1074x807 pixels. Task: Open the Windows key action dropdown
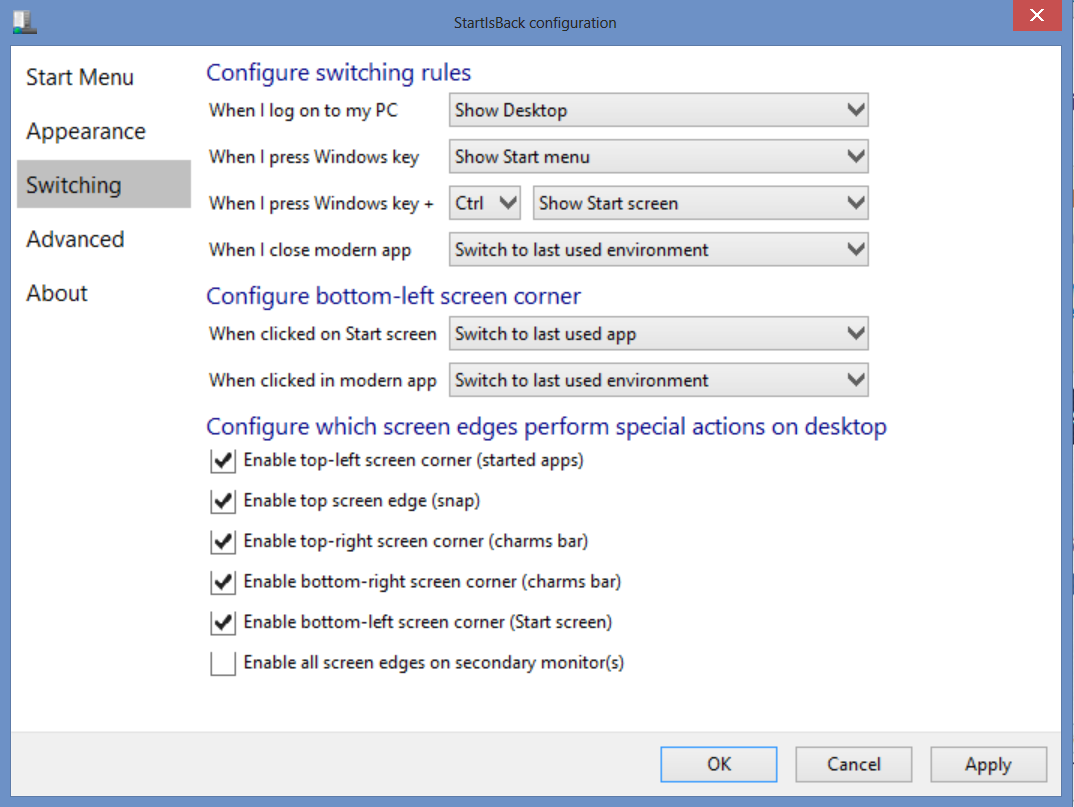tap(659, 157)
